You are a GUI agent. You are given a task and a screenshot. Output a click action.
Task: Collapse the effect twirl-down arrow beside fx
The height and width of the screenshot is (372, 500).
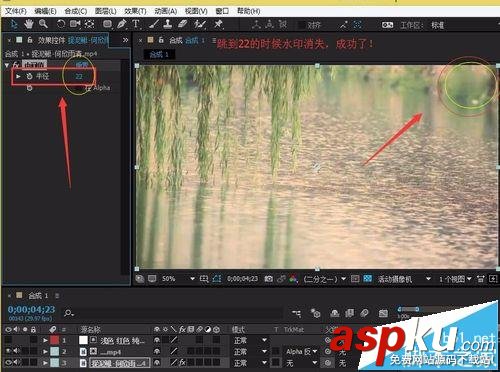point(7,65)
